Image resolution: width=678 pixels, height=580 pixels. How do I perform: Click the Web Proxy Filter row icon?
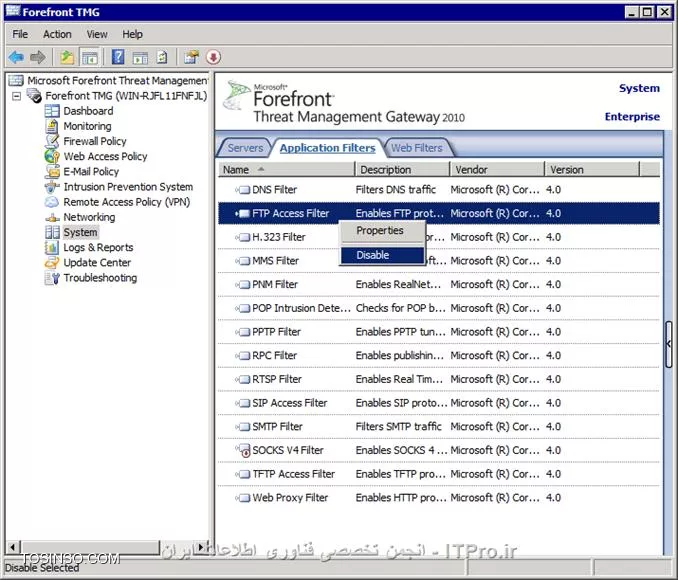pyautogui.click(x=243, y=498)
